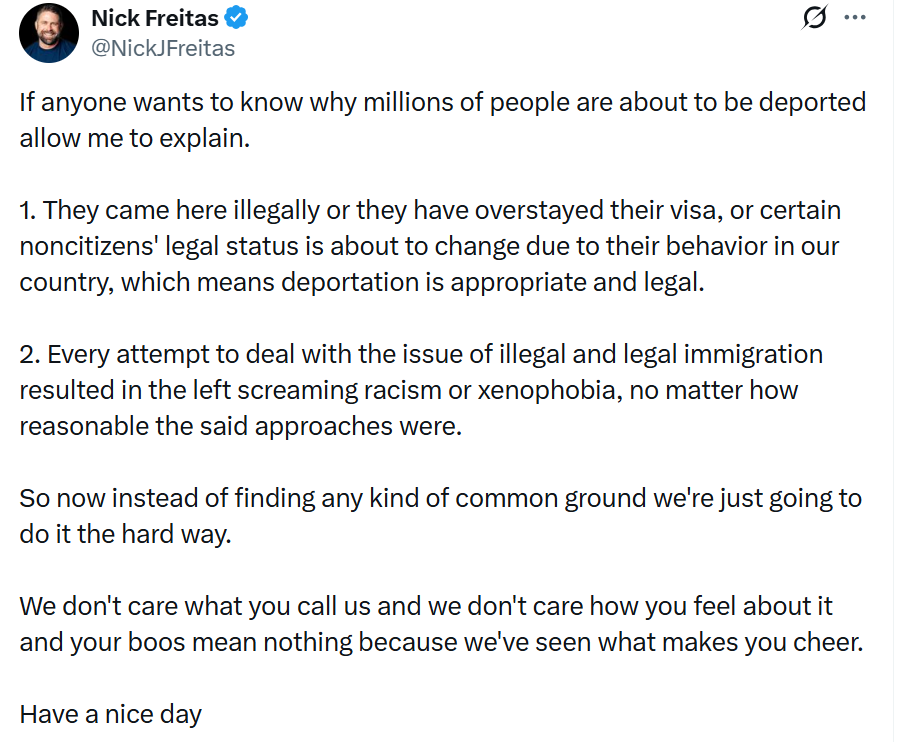Click the Nick Freitas display name
The width and height of the screenshot is (919, 742).
click(156, 18)
